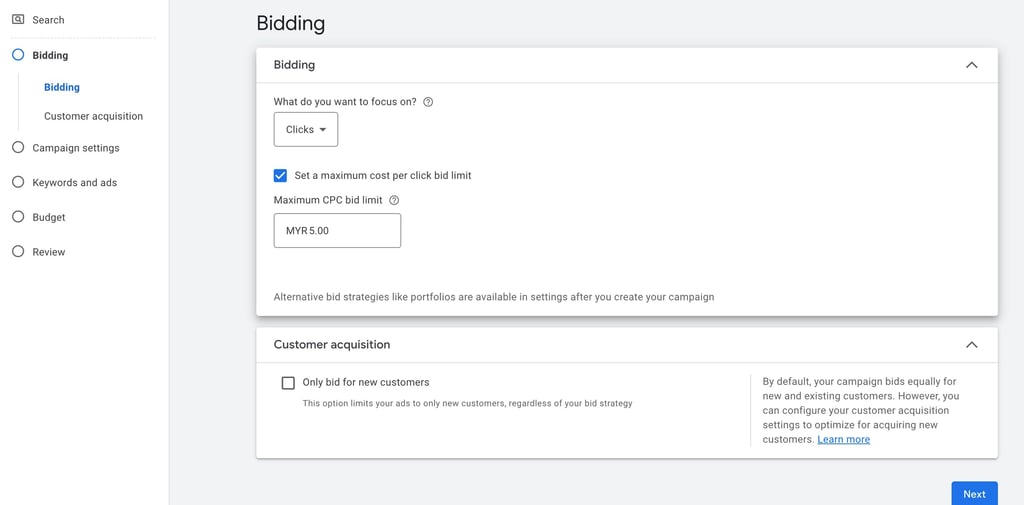The width and height of the screenshot is (1024, 505).
Task: Open the Learn more link
Action: [843, 440]
